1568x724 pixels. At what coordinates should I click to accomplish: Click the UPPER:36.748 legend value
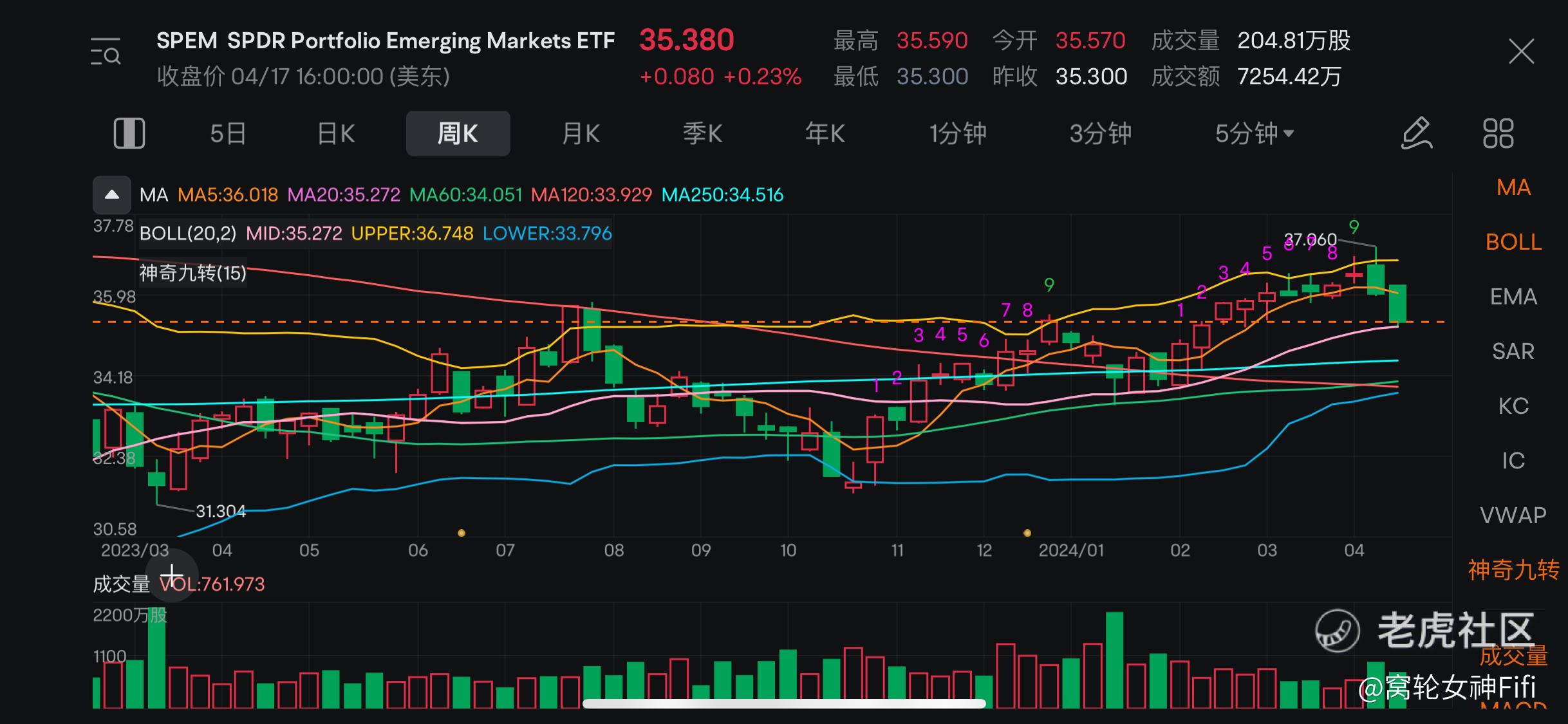coord(413,233)
